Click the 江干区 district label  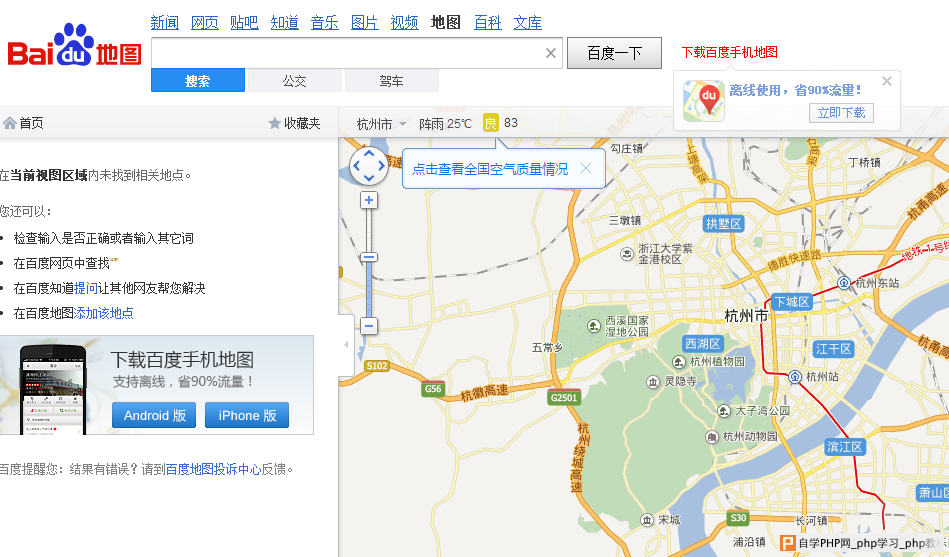[x=833, y=349]
